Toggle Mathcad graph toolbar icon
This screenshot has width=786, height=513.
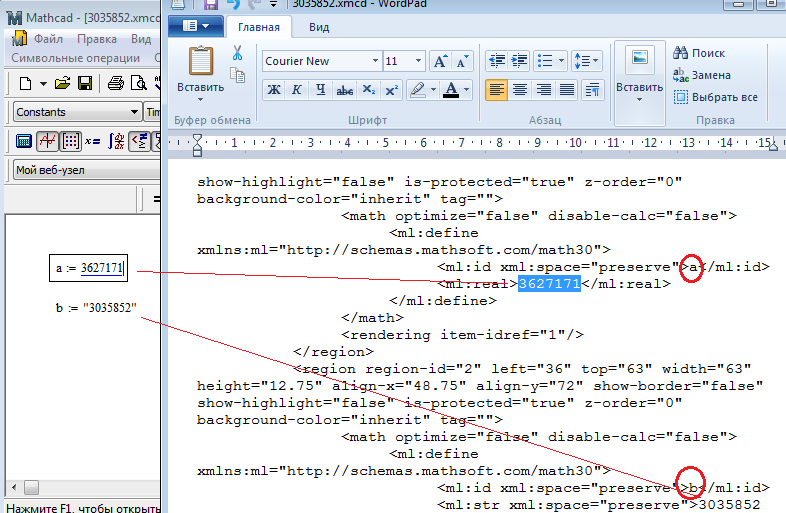(x=48, y=141)
